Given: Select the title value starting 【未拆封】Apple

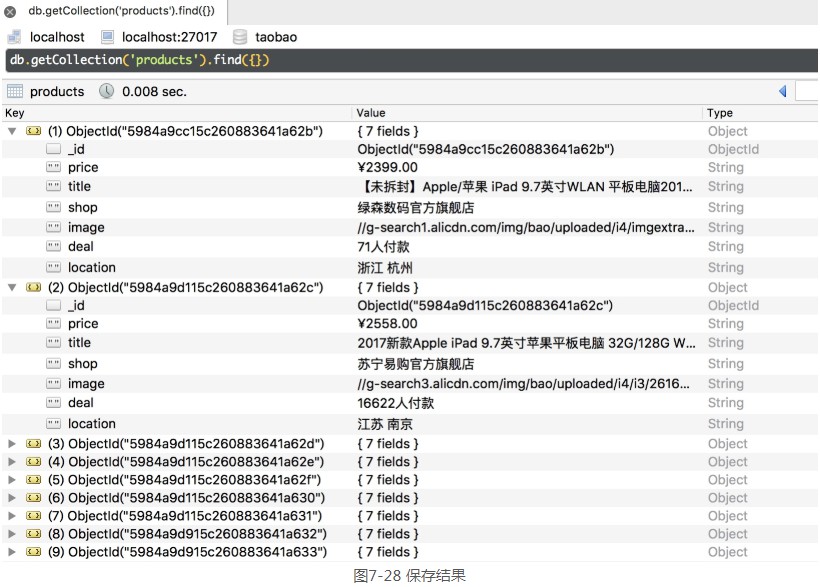Looking at the screenshot, I should (525, 187).
